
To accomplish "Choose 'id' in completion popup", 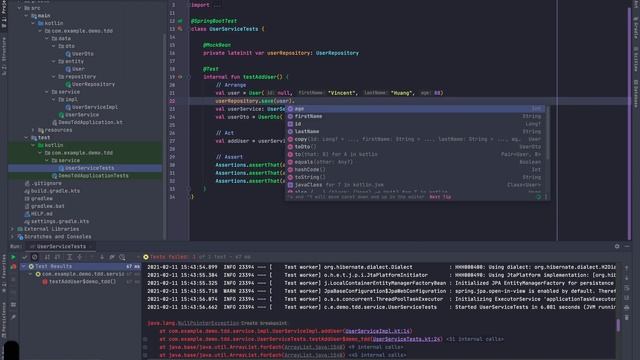I will click(x=416, y=124).
